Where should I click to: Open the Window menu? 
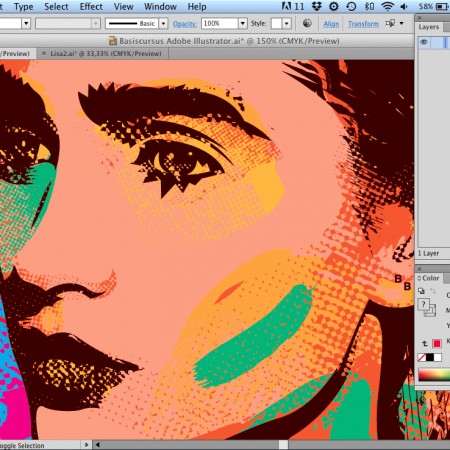tap(160, 7)
